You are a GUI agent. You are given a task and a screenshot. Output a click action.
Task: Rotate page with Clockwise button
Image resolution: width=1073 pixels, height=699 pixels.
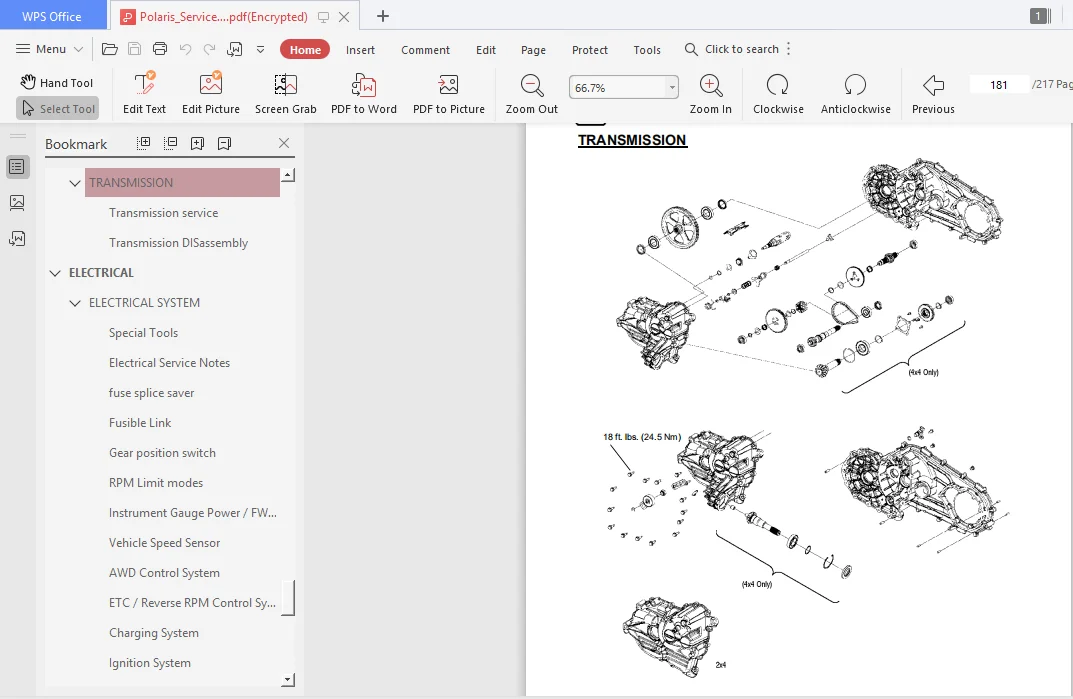point(778,94)
